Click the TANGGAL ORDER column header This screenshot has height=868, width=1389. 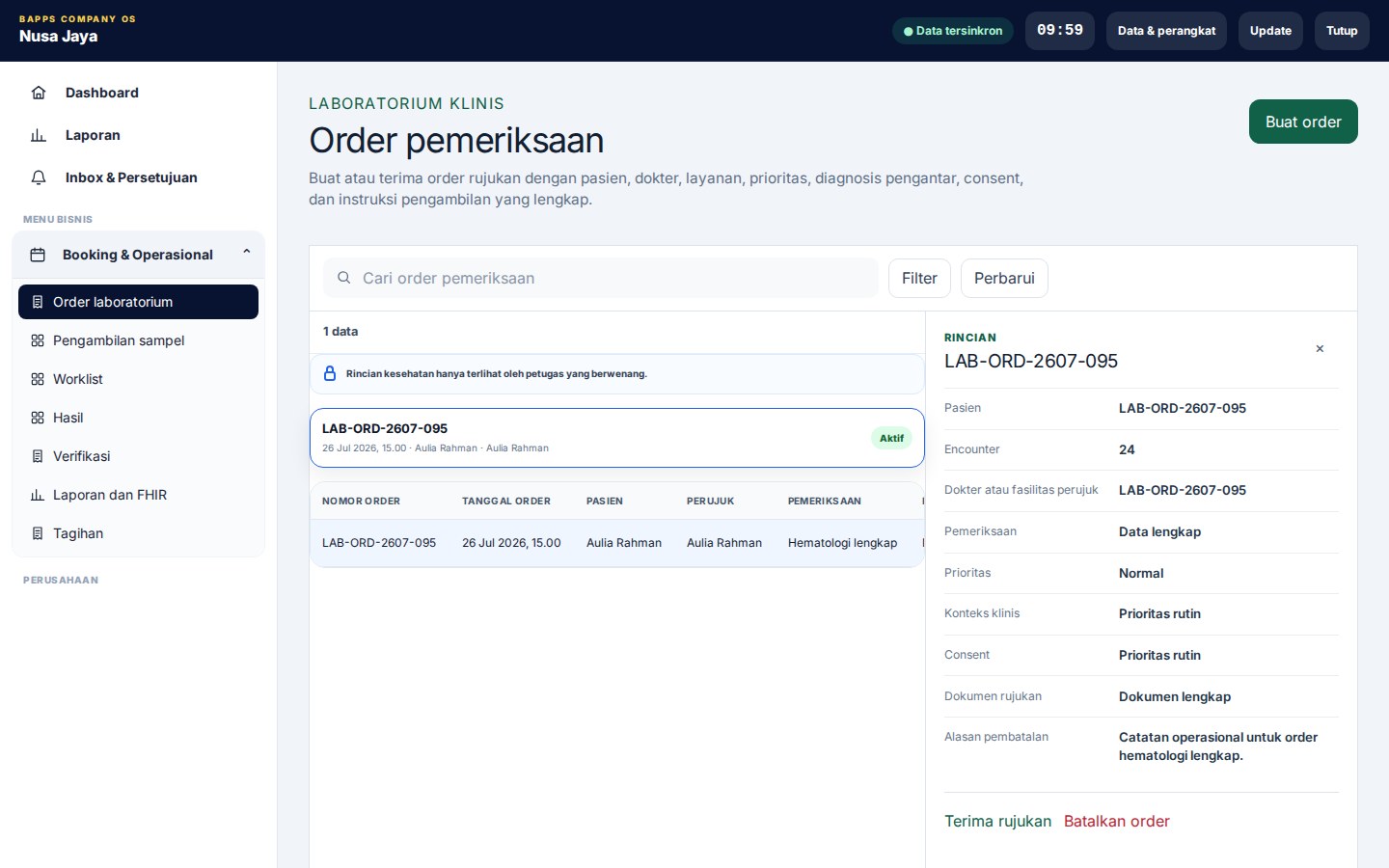point(506,502)
